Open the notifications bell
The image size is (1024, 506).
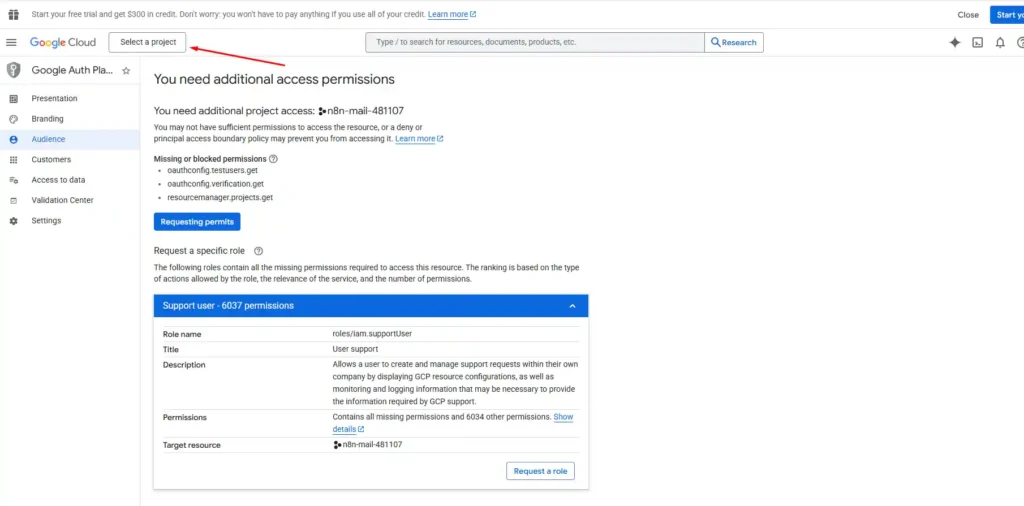point(999,42)
